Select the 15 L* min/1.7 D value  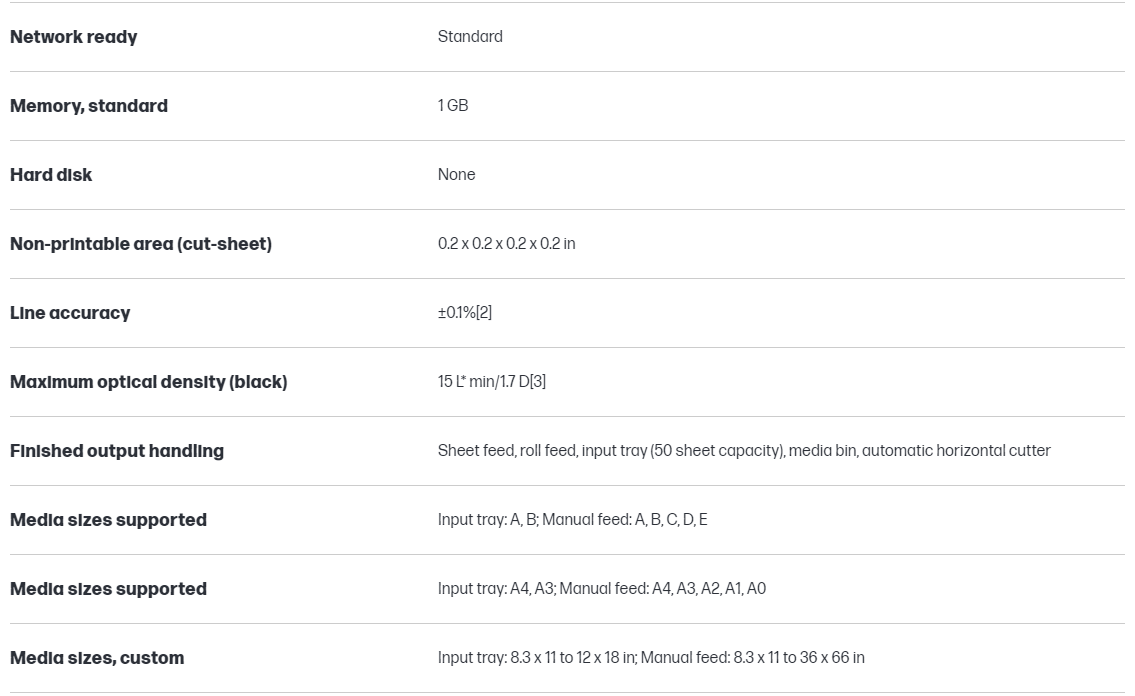click(482, 382)
